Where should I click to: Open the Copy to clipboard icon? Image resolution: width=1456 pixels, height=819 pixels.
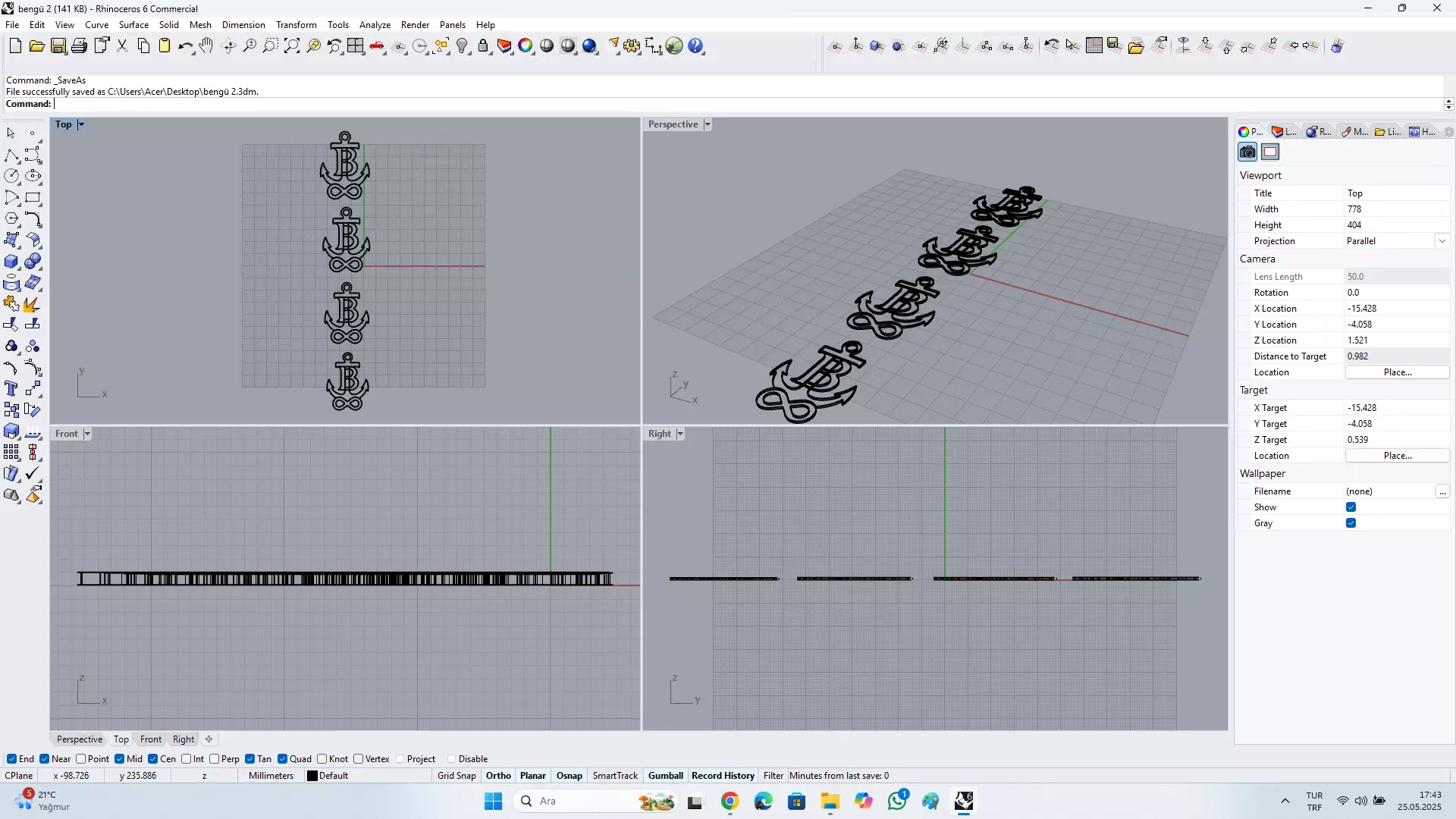[x=143, y=46]
